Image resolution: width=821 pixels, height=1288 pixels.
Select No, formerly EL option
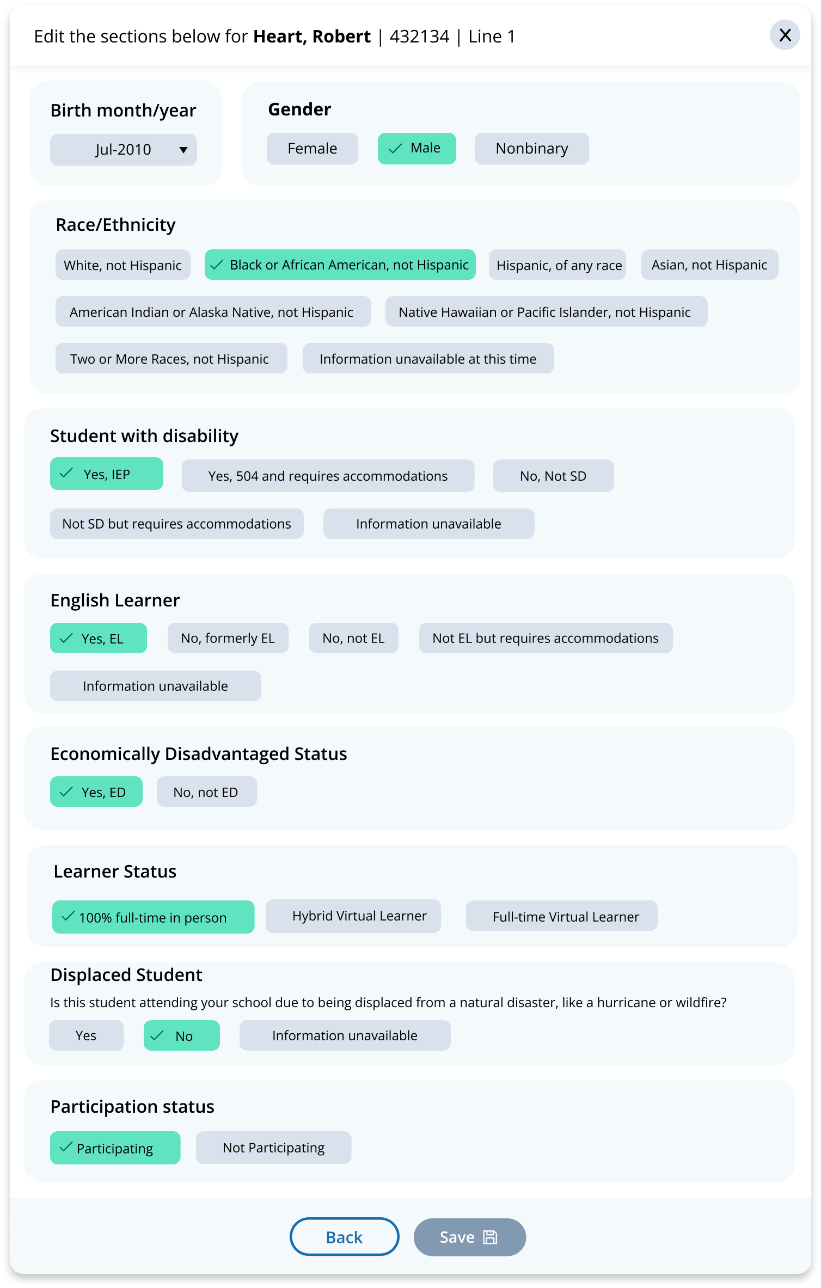pos(227,638)
